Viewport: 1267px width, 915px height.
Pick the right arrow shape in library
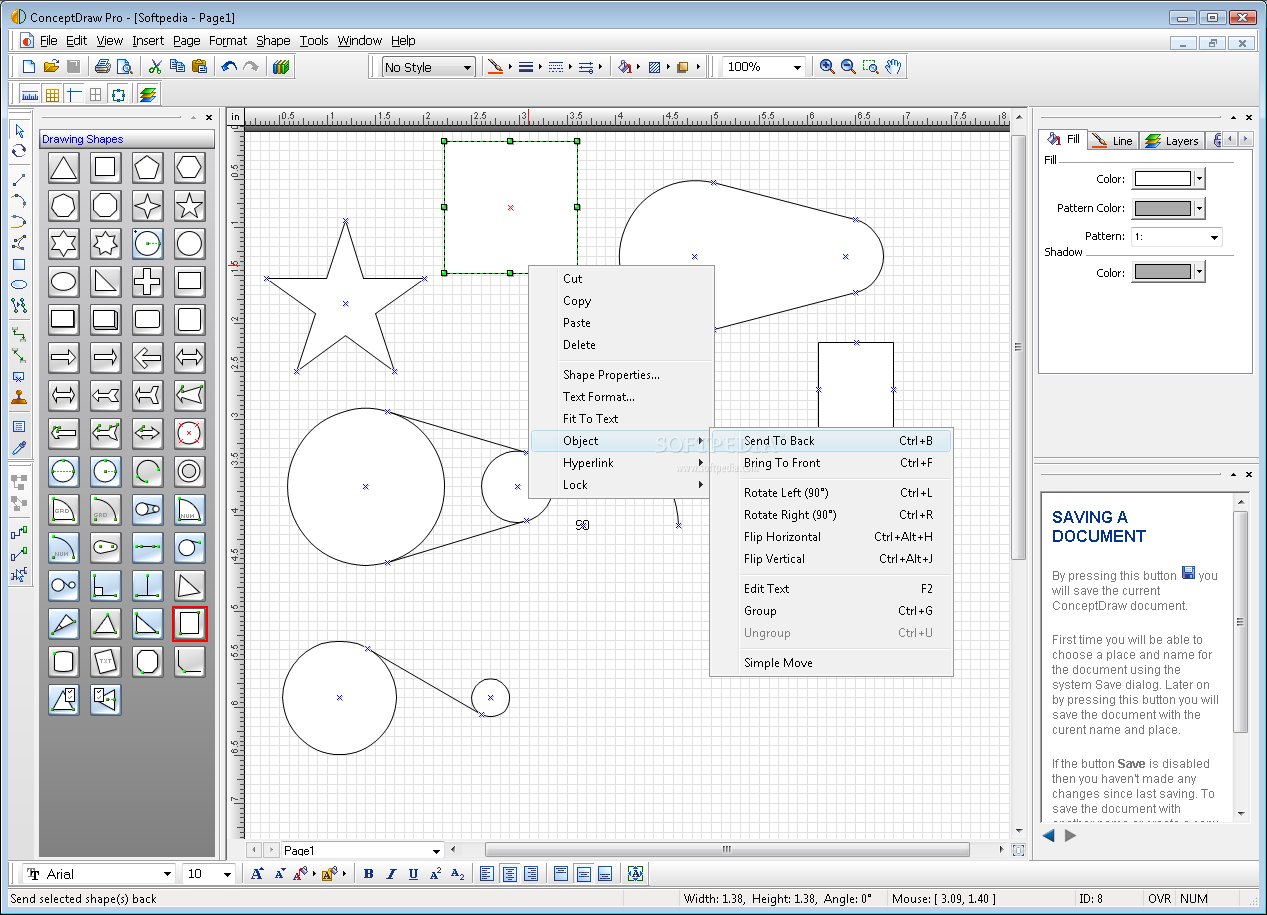(64, 357)
